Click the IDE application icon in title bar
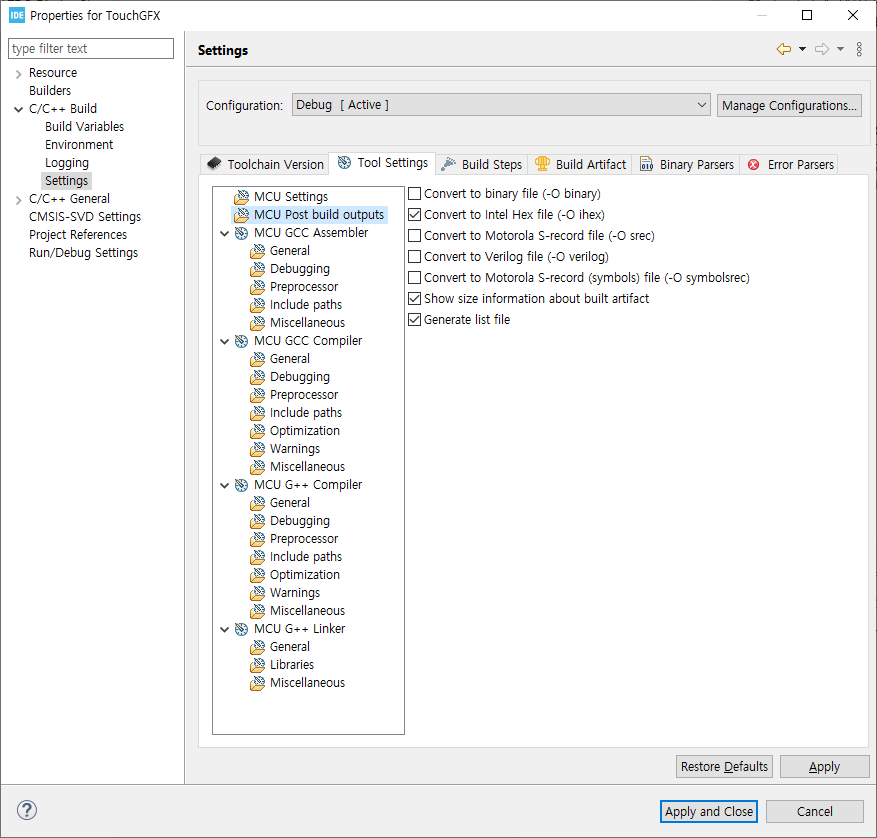 point(17,15)
